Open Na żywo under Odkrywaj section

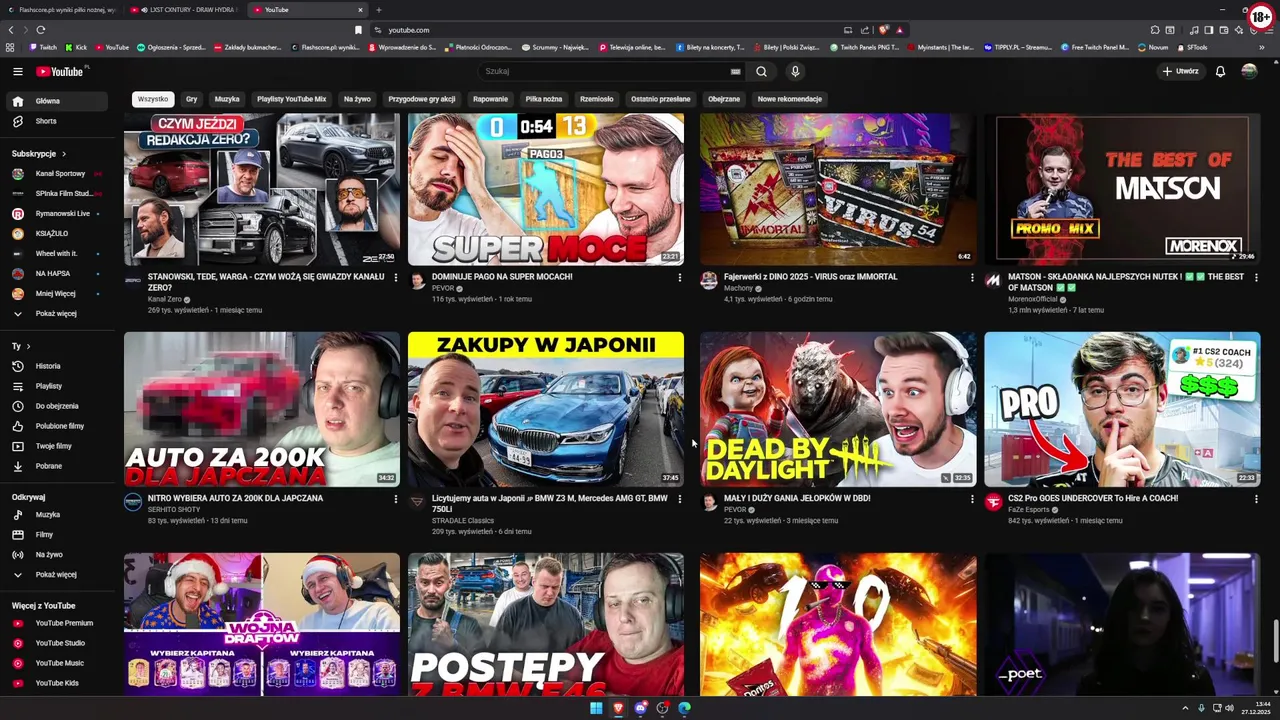tap(56, 554)
